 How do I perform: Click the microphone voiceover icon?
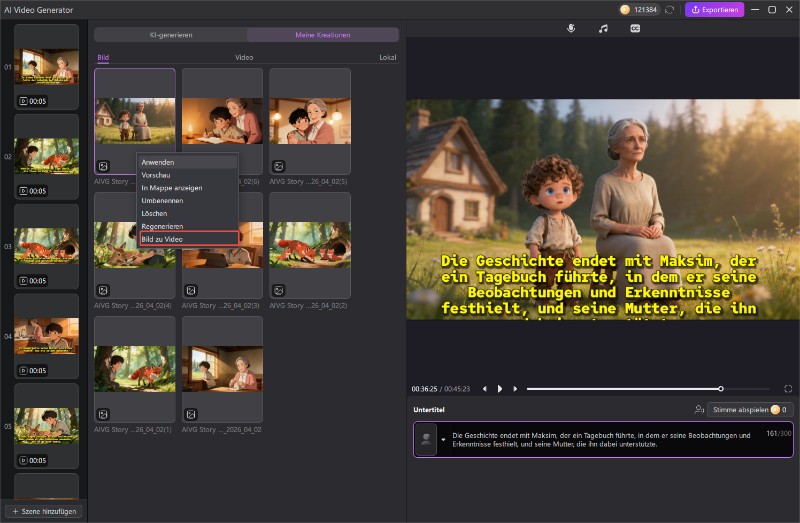click(571, 29)
